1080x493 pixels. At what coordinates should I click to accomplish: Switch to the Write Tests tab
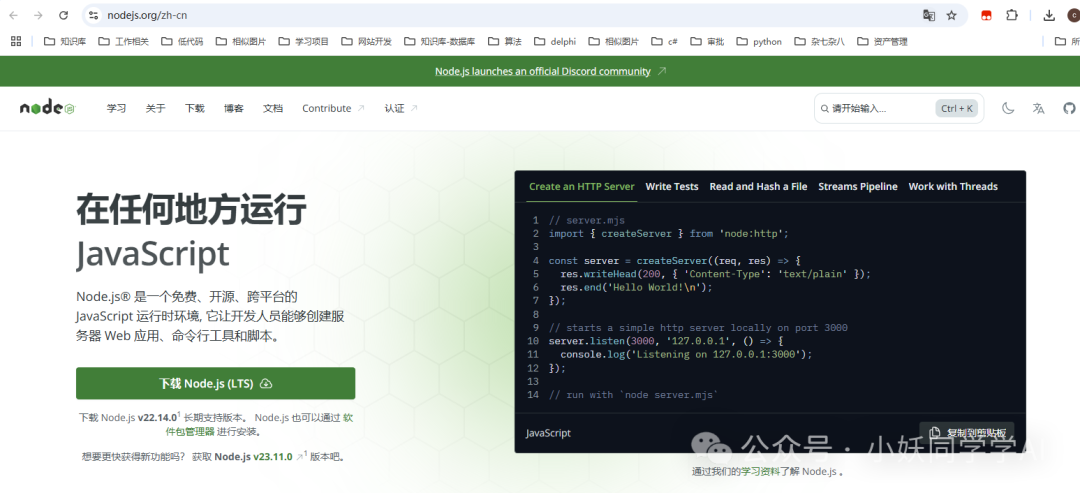[x=672, y=187]
